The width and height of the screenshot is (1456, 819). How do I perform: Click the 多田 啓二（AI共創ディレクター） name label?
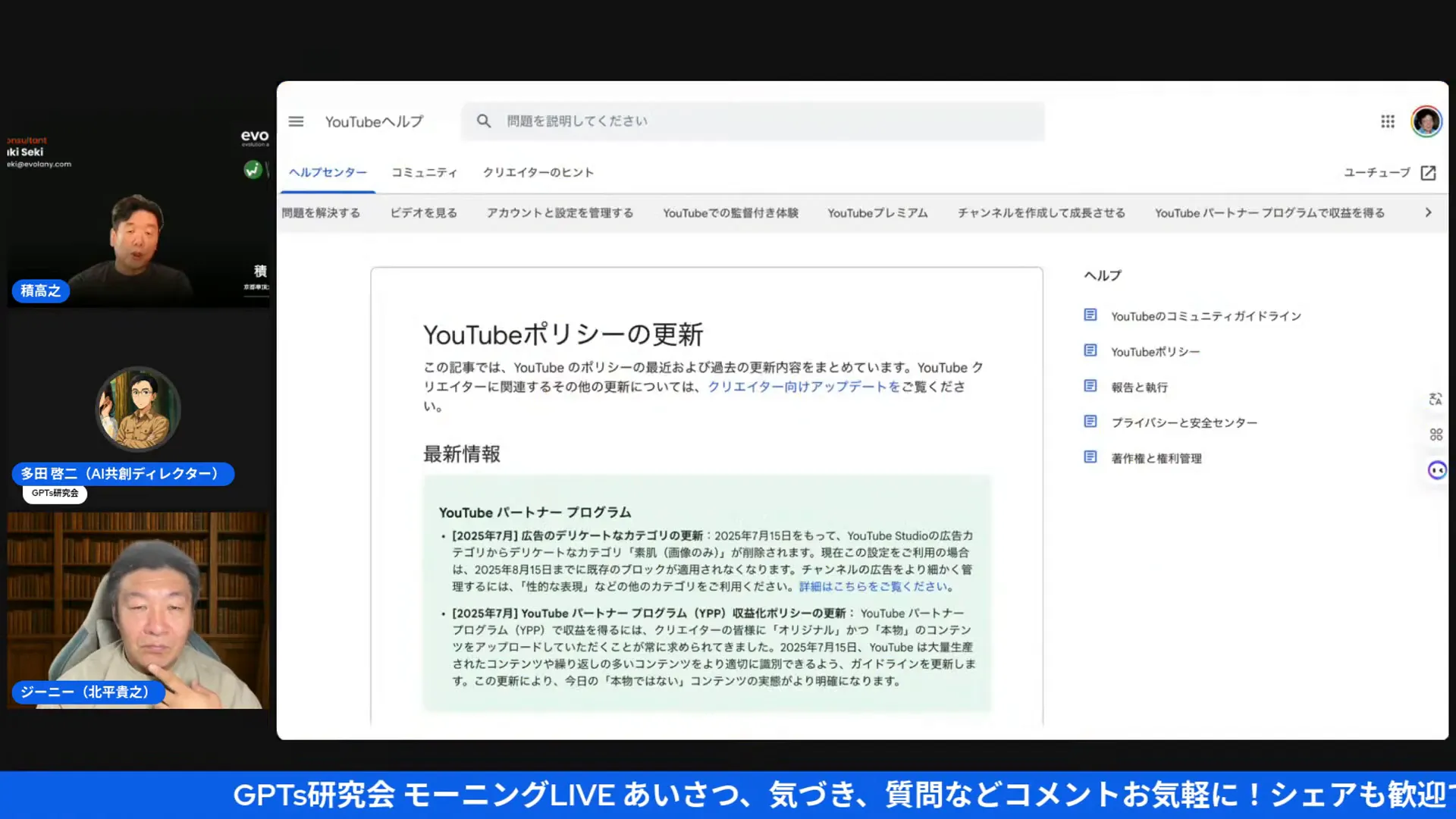click(123, 474)
